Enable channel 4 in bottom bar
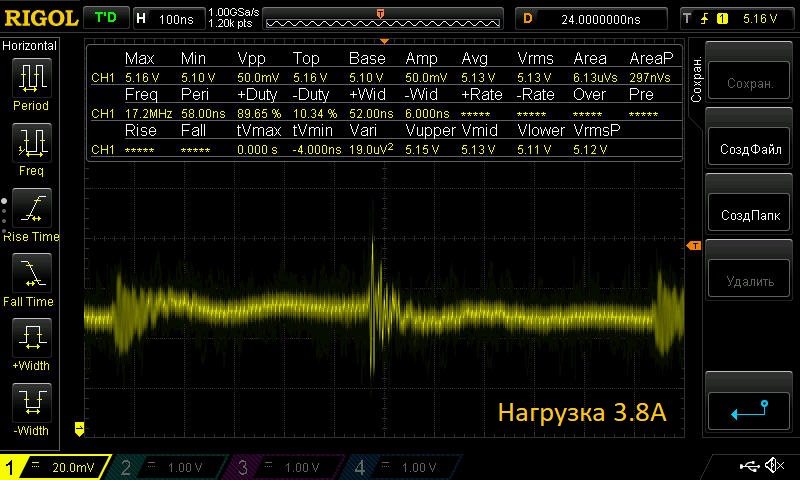Screen dimensions: 800x480 coord(402,467)
